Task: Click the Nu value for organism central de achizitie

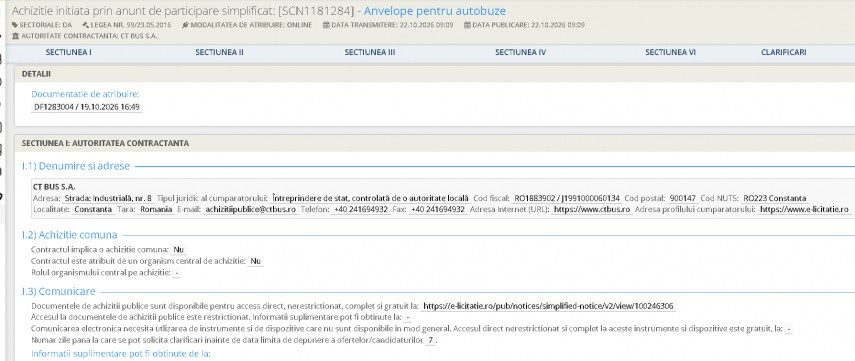Action: (255, 261)
